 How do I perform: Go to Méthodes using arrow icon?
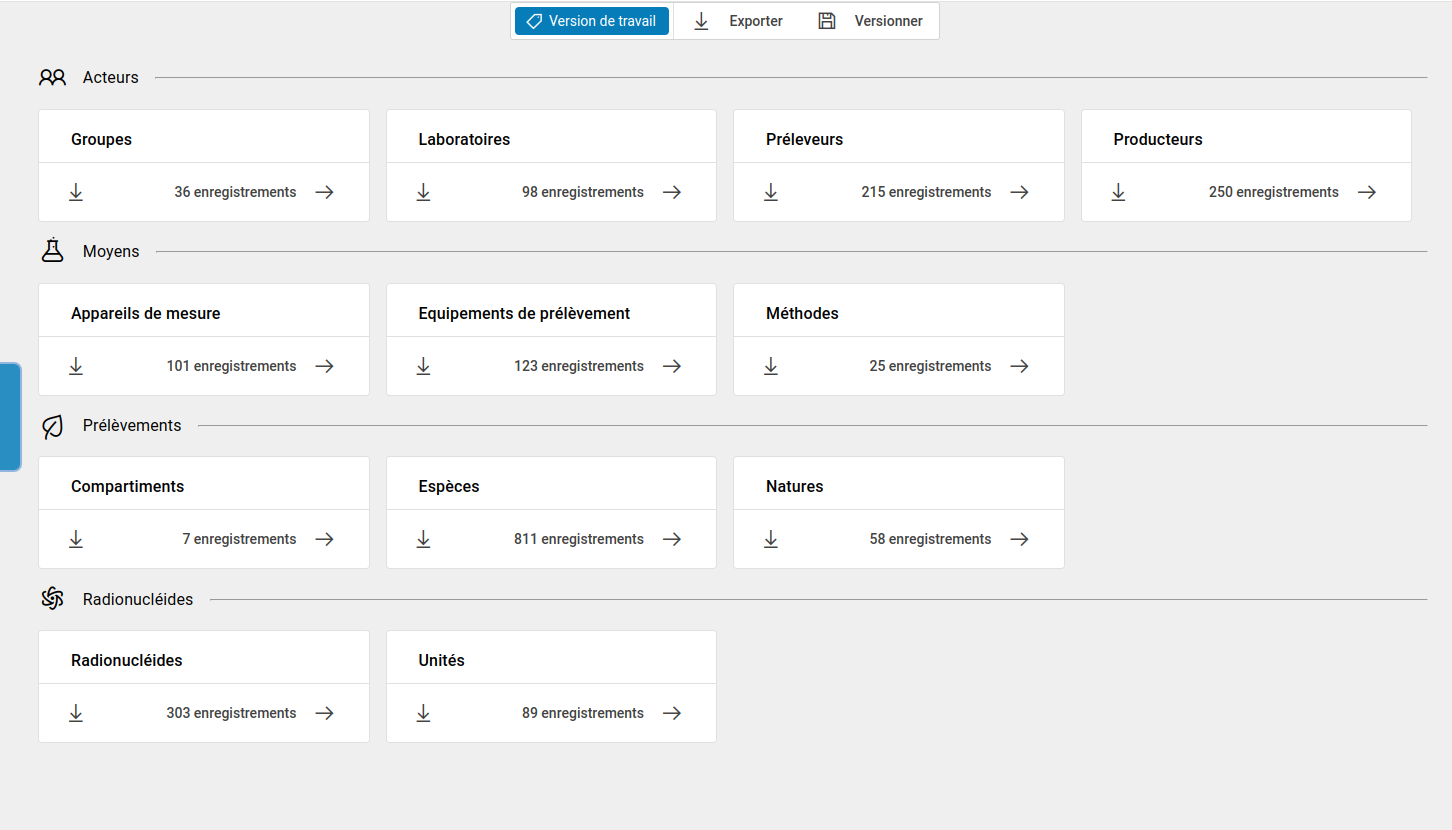pos(1019,366)
